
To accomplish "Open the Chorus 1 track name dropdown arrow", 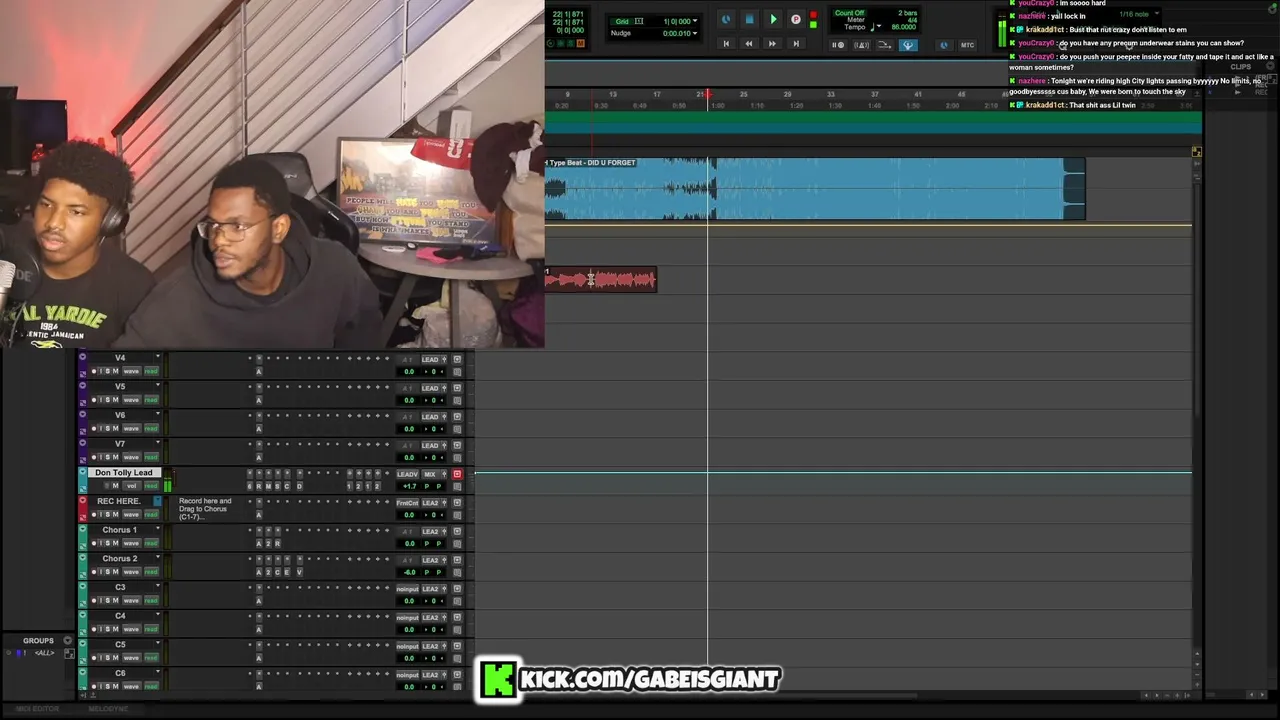I will tap(157, 530).
